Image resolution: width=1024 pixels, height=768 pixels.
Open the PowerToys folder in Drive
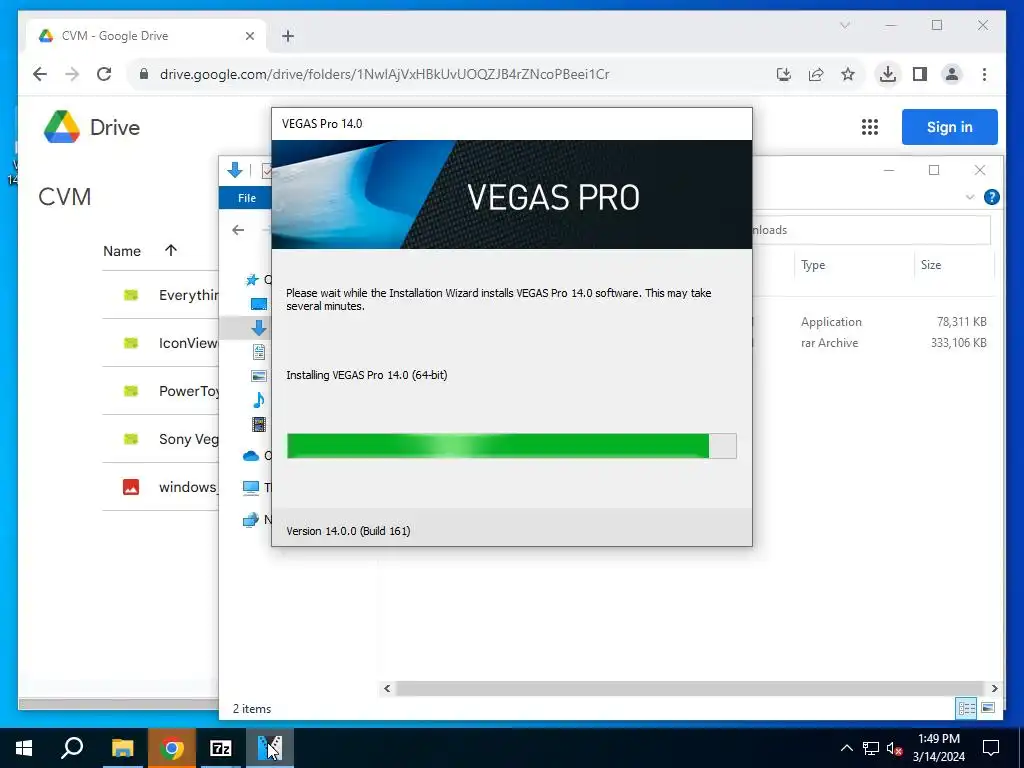coord(160,391)
